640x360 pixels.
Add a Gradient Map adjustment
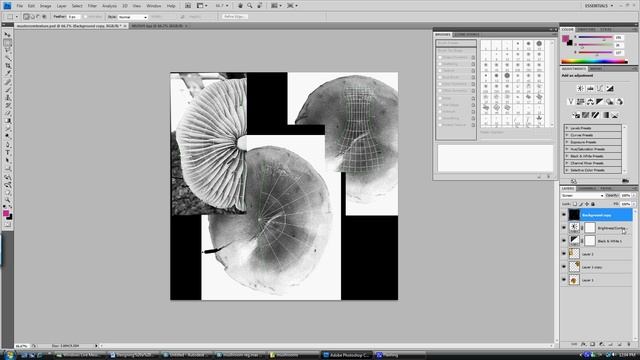(x=605, y=115)
